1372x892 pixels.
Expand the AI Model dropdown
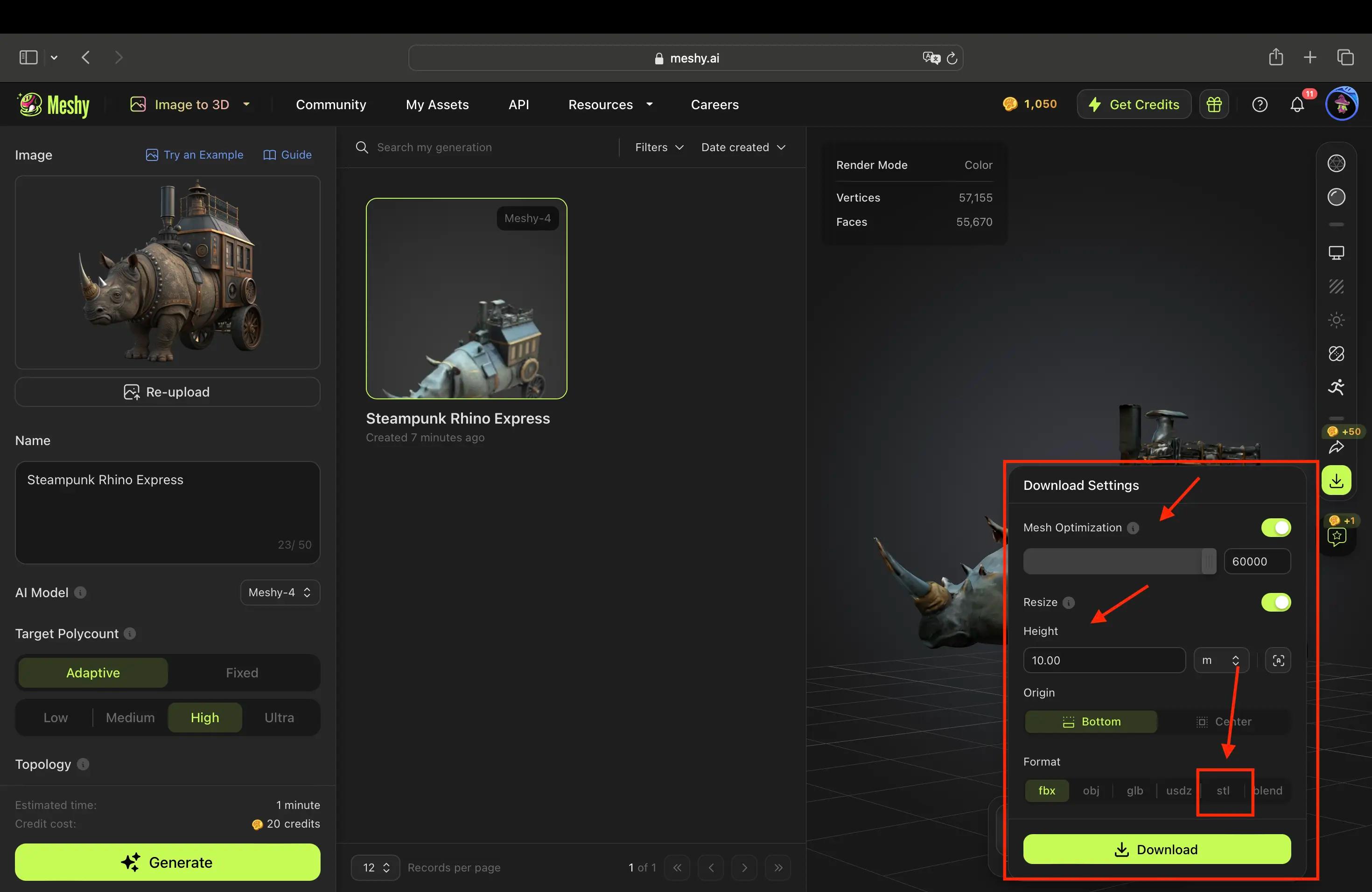279,592
